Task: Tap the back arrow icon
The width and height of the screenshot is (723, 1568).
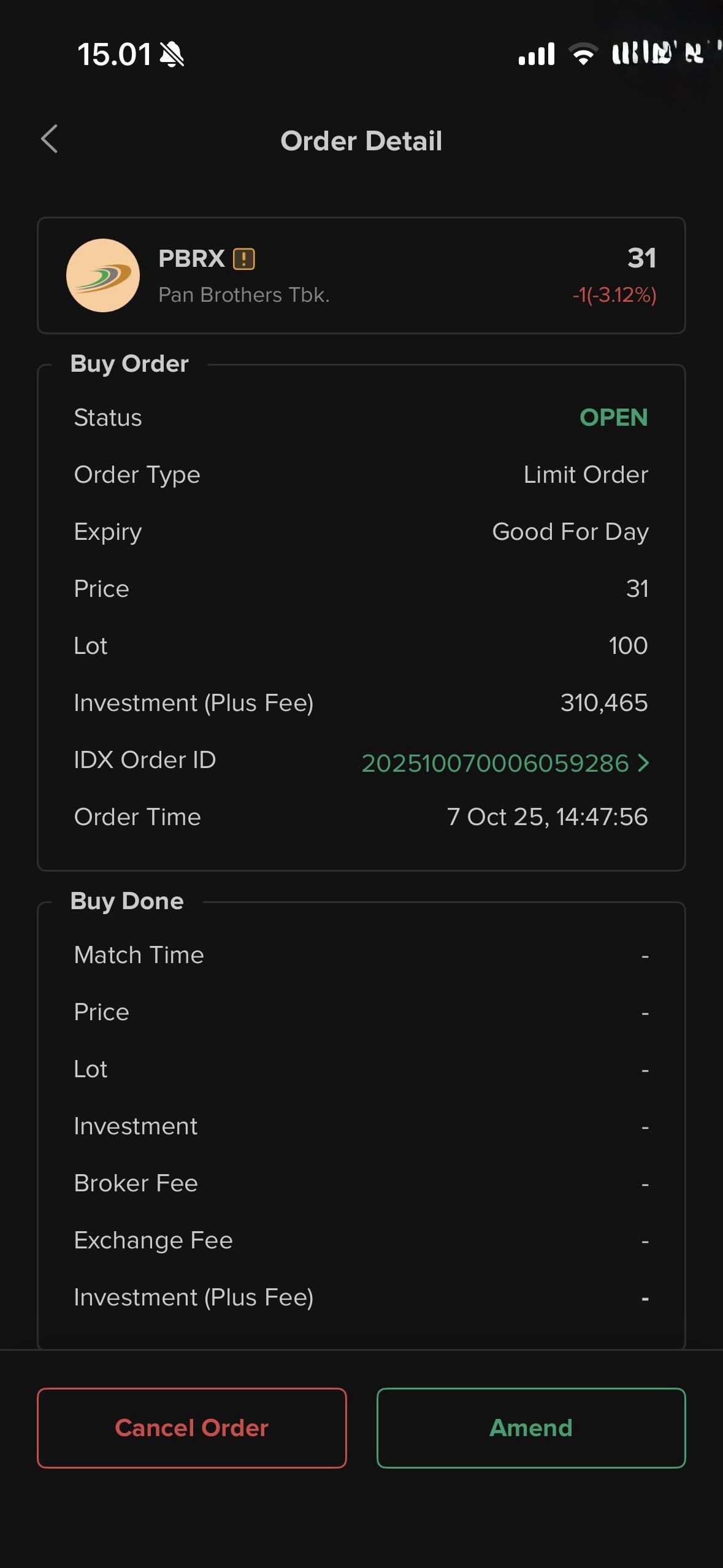Action: pyautogui.click(x=50, y=139)
